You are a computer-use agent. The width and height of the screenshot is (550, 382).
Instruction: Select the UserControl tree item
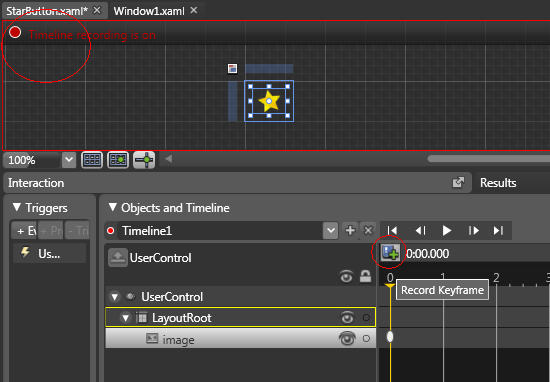(172, 297)
